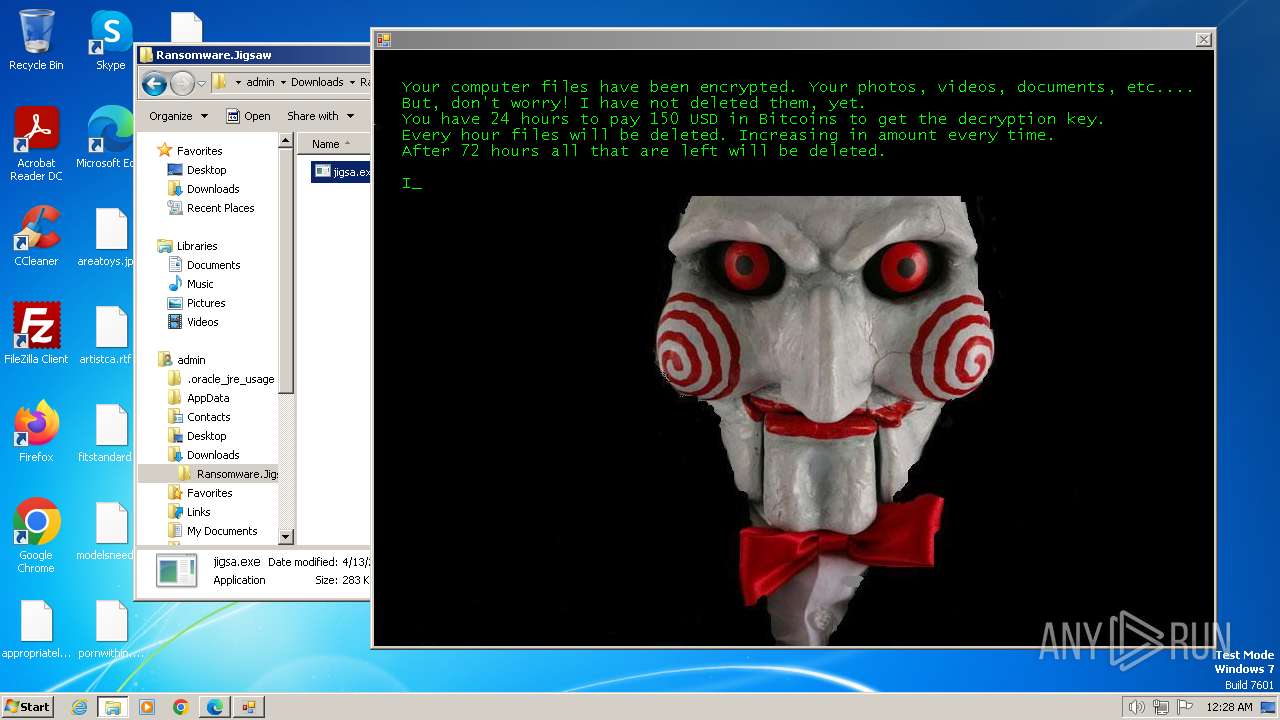Click navigation pane scroll up arrow
The height and width of the screenshot is (720, 1280).
point(285,142)
